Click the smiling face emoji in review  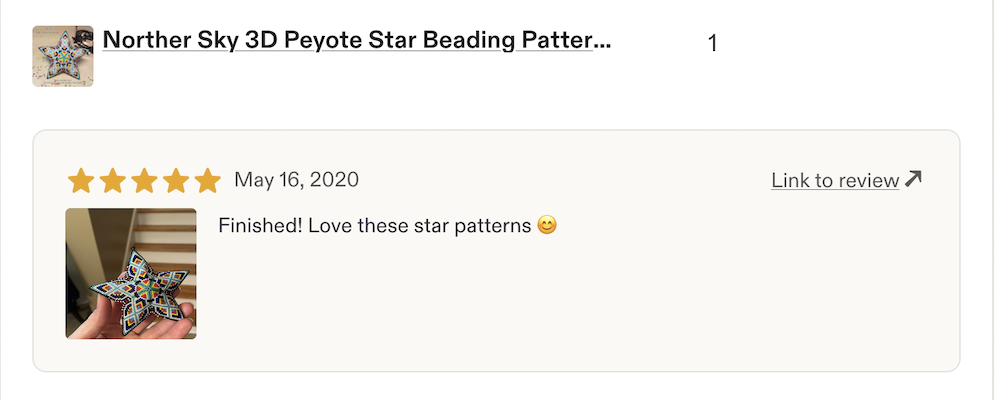point(546,225)
